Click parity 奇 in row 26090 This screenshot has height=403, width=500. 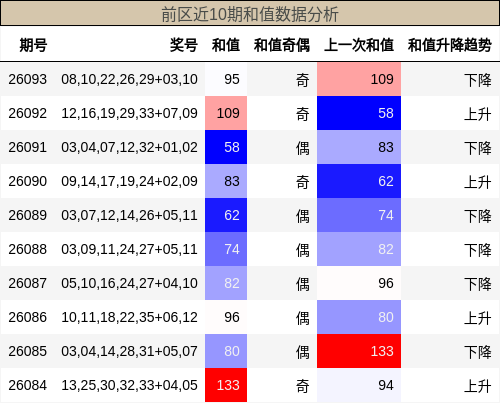pyautogui.click(x=303, y=182)
